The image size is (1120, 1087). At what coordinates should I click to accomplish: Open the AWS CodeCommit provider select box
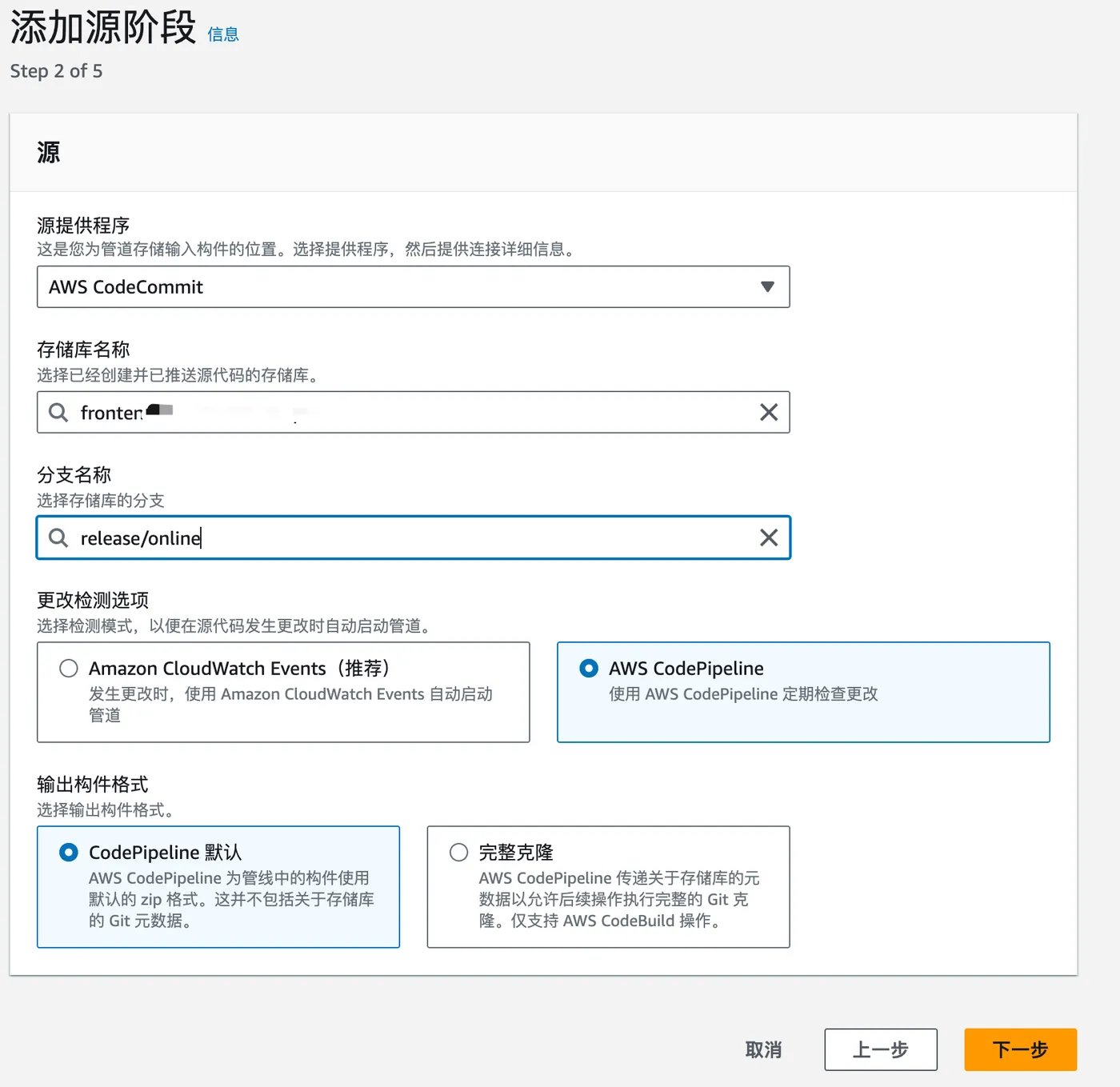tap(400, 287)
